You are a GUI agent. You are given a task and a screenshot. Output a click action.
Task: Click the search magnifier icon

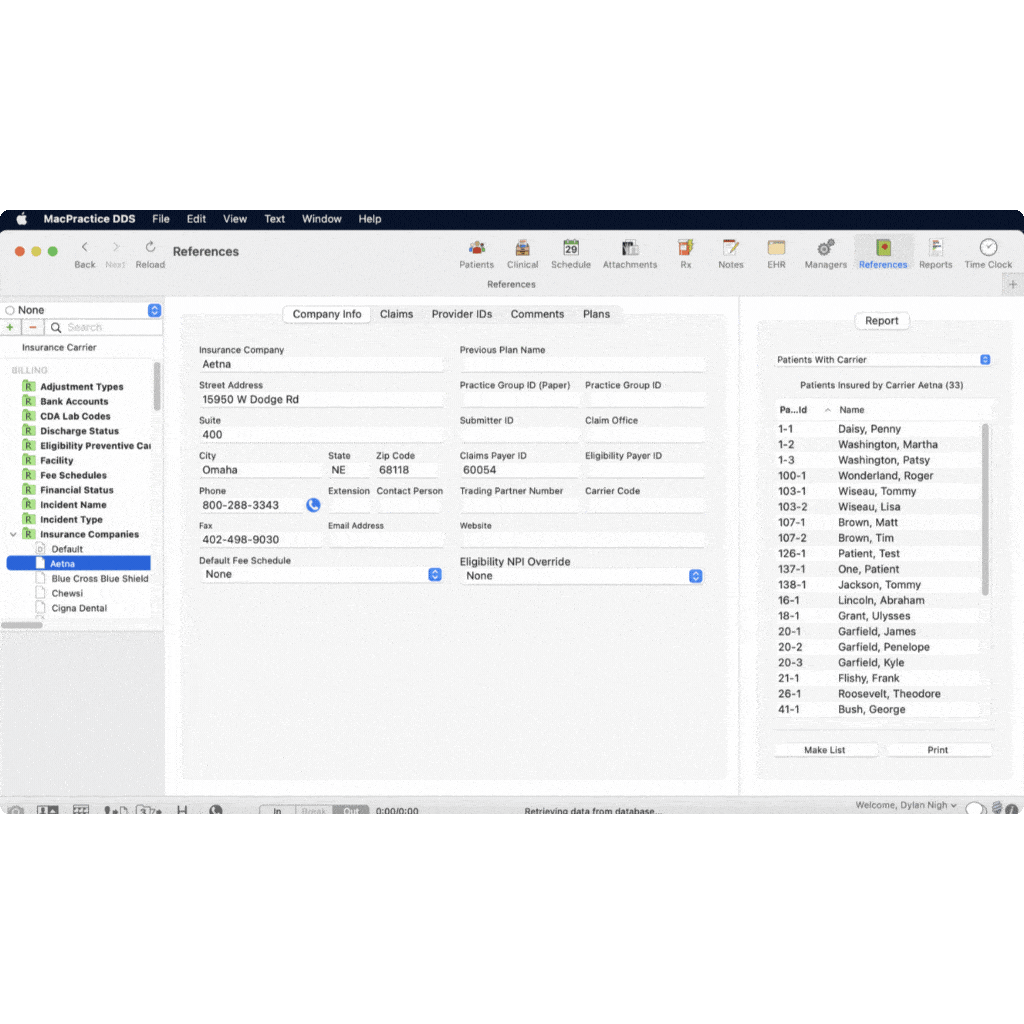(x=56, y=327)
